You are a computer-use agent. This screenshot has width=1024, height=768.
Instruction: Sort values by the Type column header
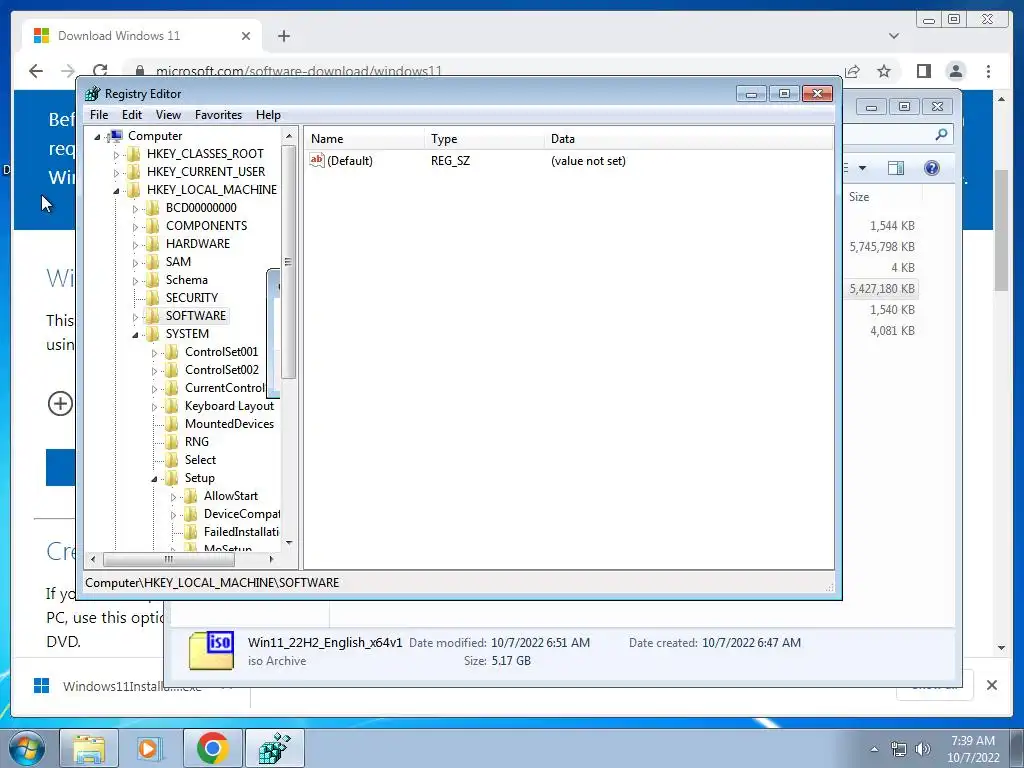point(484,138)
